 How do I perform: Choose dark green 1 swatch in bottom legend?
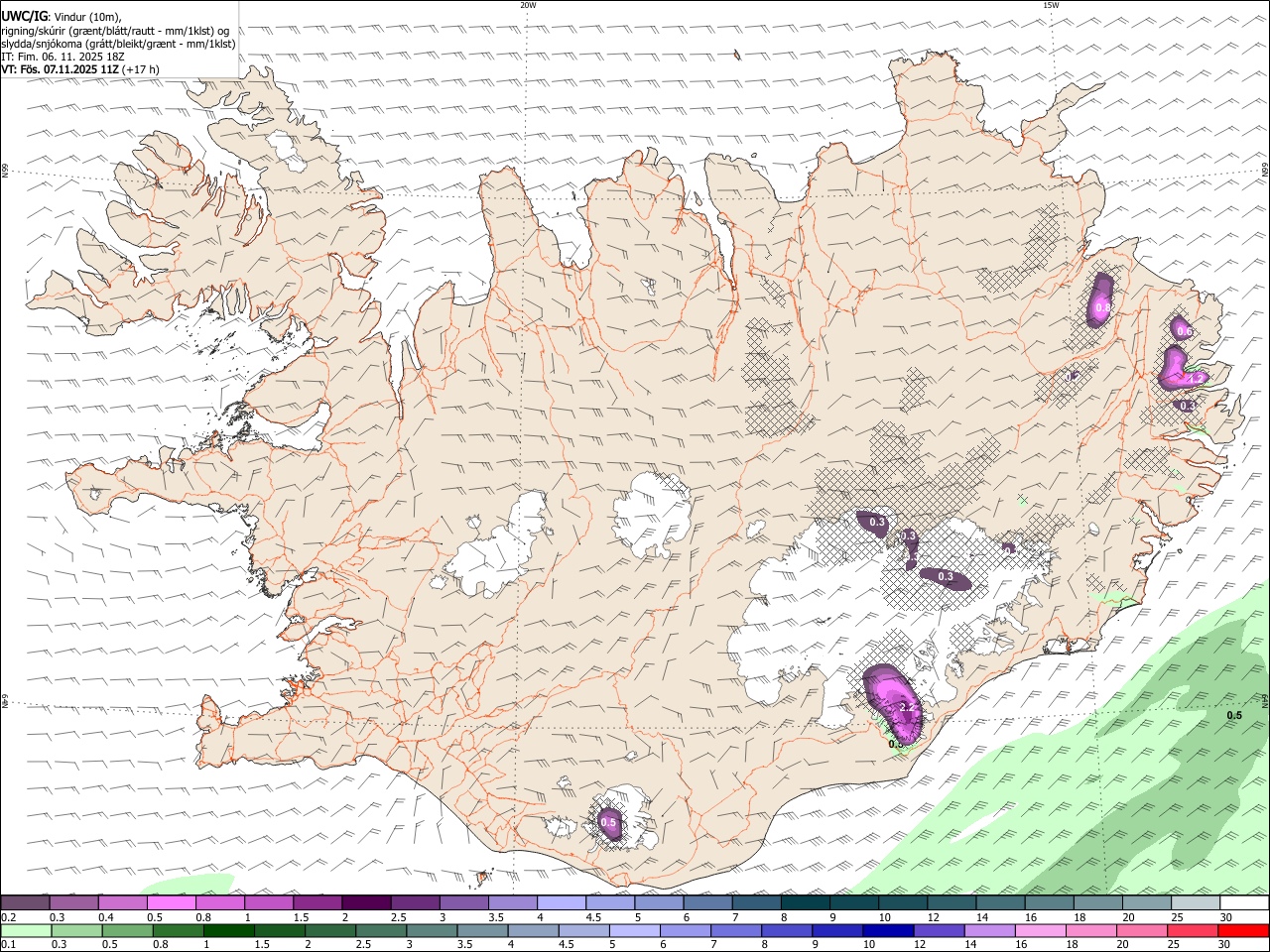click(229, 931)
